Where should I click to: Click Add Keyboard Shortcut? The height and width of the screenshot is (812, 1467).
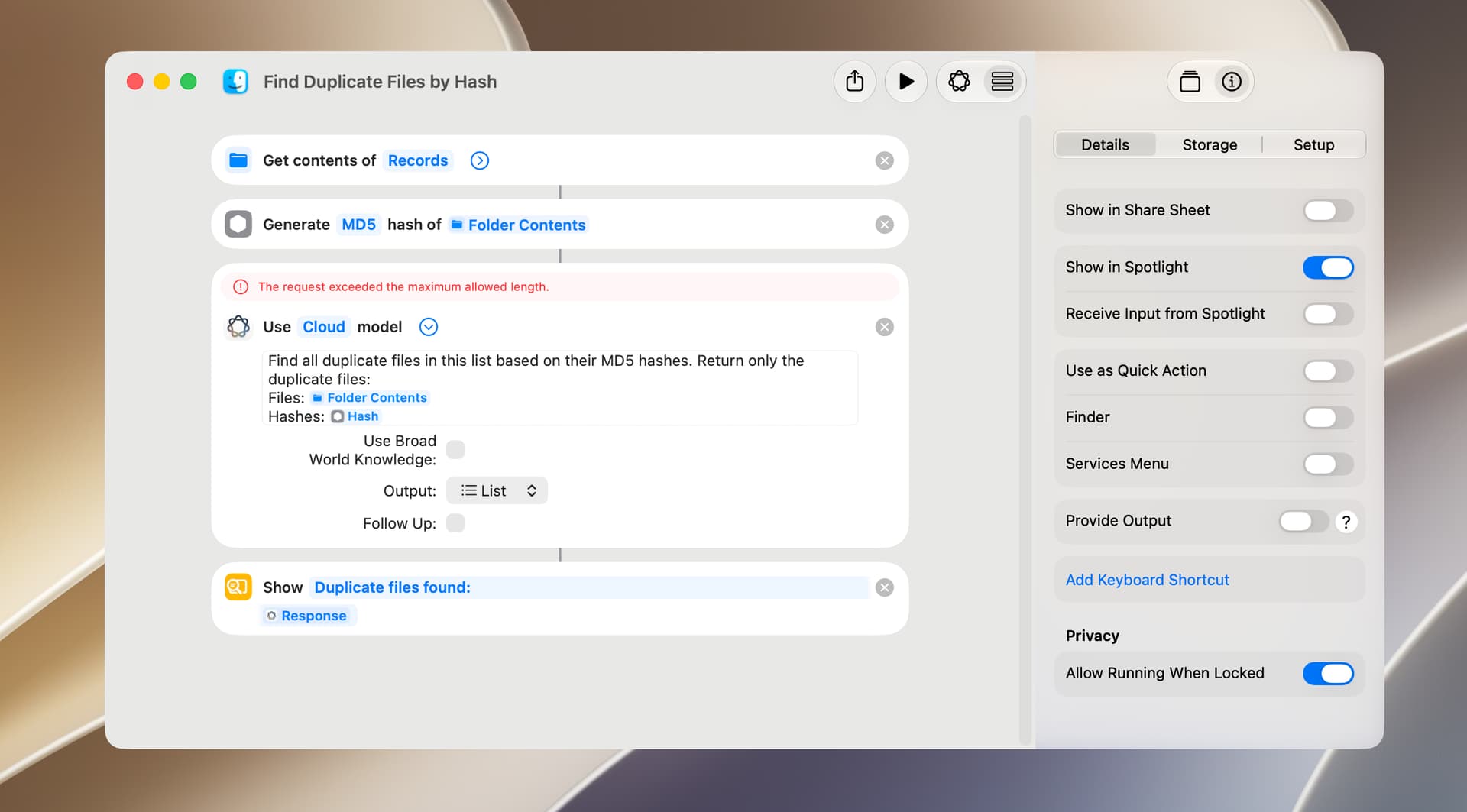point(1147,580)
